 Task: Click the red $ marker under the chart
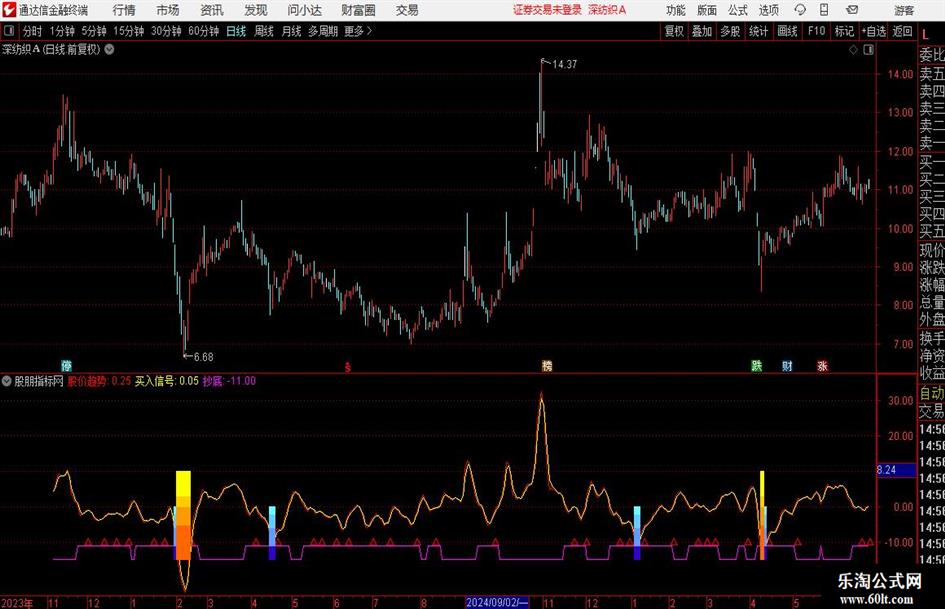coord(347,367)
